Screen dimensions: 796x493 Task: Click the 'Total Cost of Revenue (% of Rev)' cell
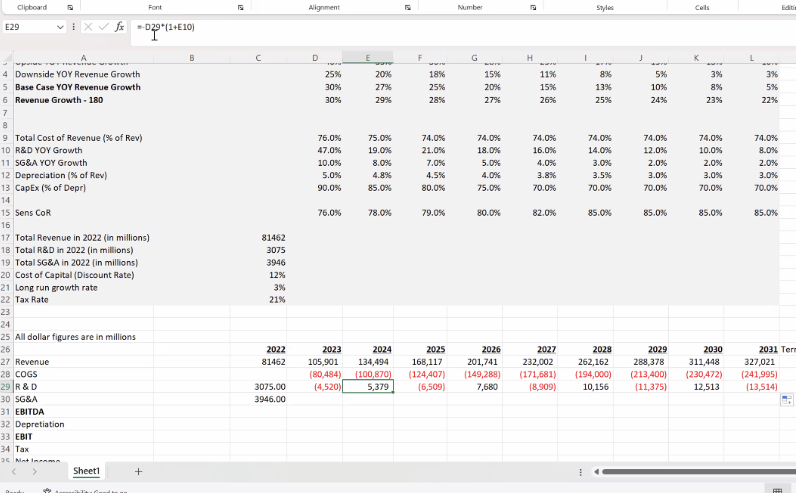click(79, 138)
